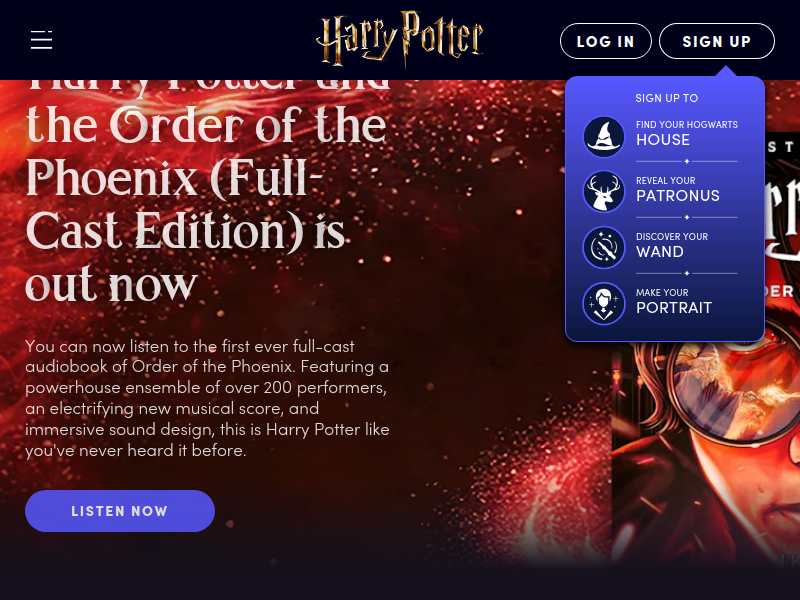Click the Sign Up button
This screenshot has height=600, width=800.
point(717,41)
